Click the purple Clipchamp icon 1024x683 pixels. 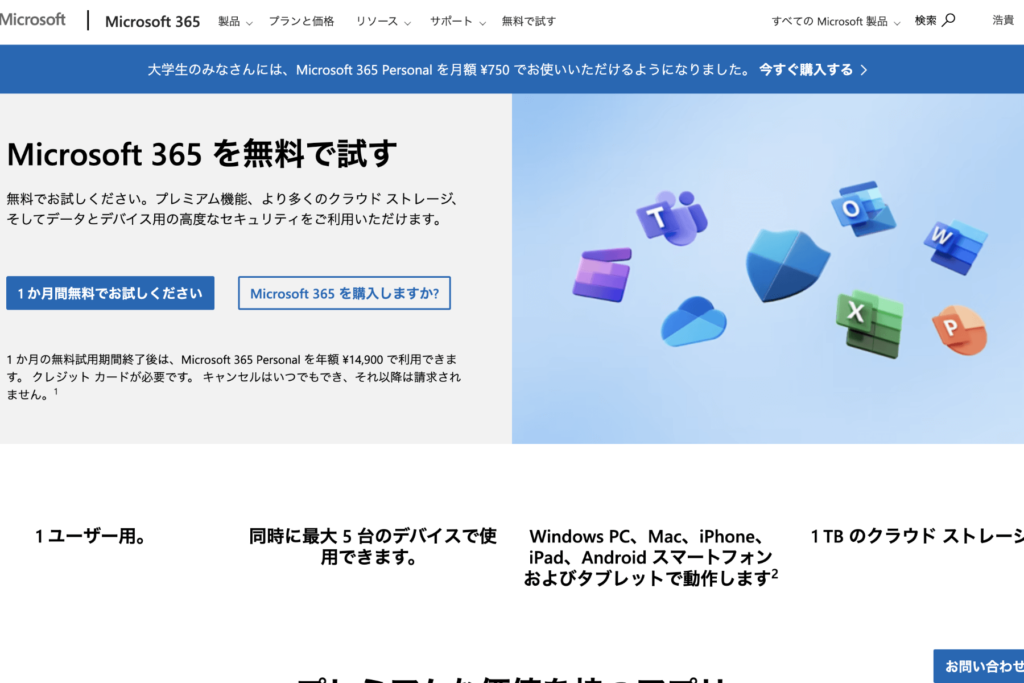click(x=602, y=274)
